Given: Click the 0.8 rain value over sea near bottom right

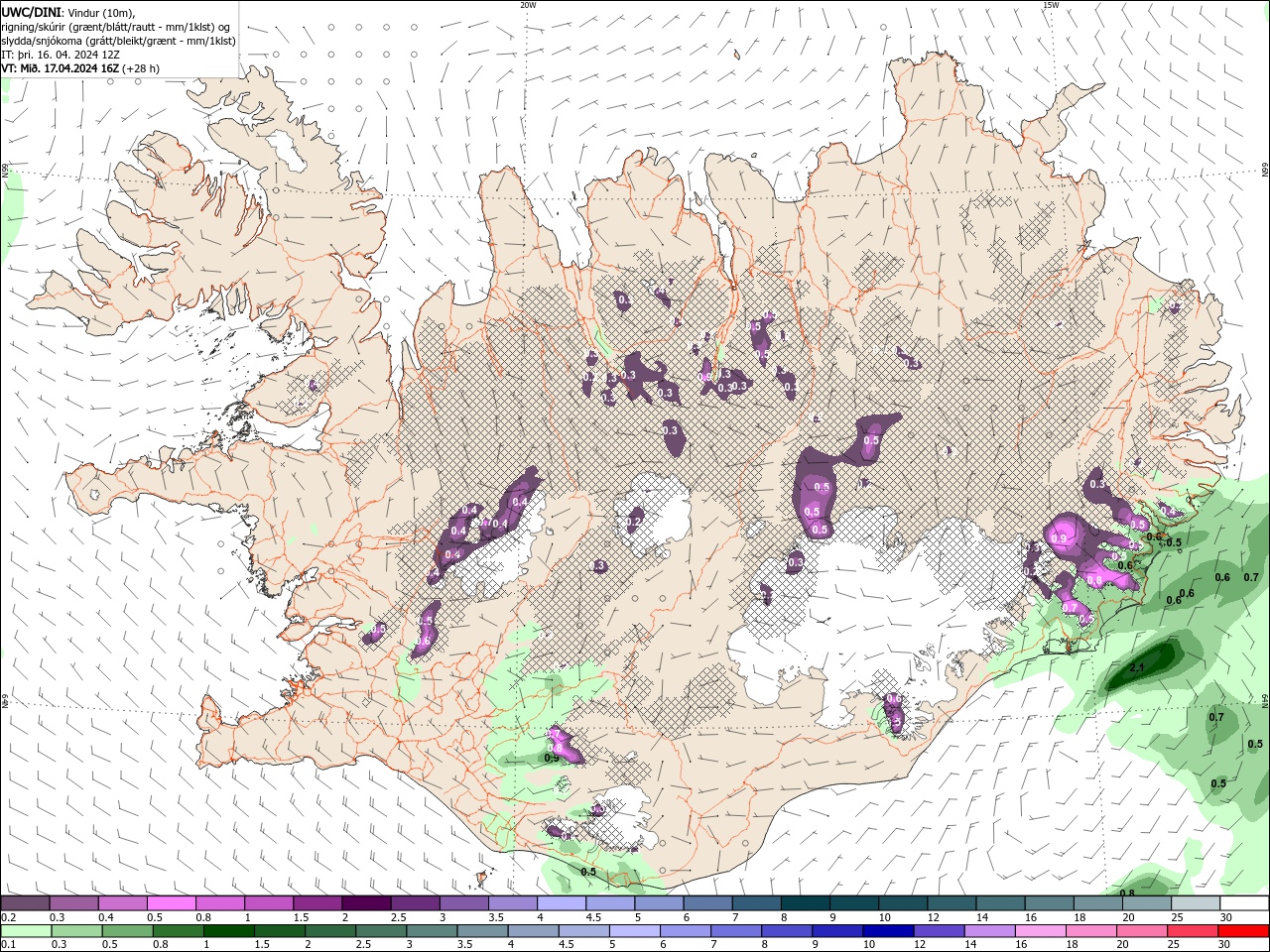Looking at the screenshot, I should tap(1127, 893).
